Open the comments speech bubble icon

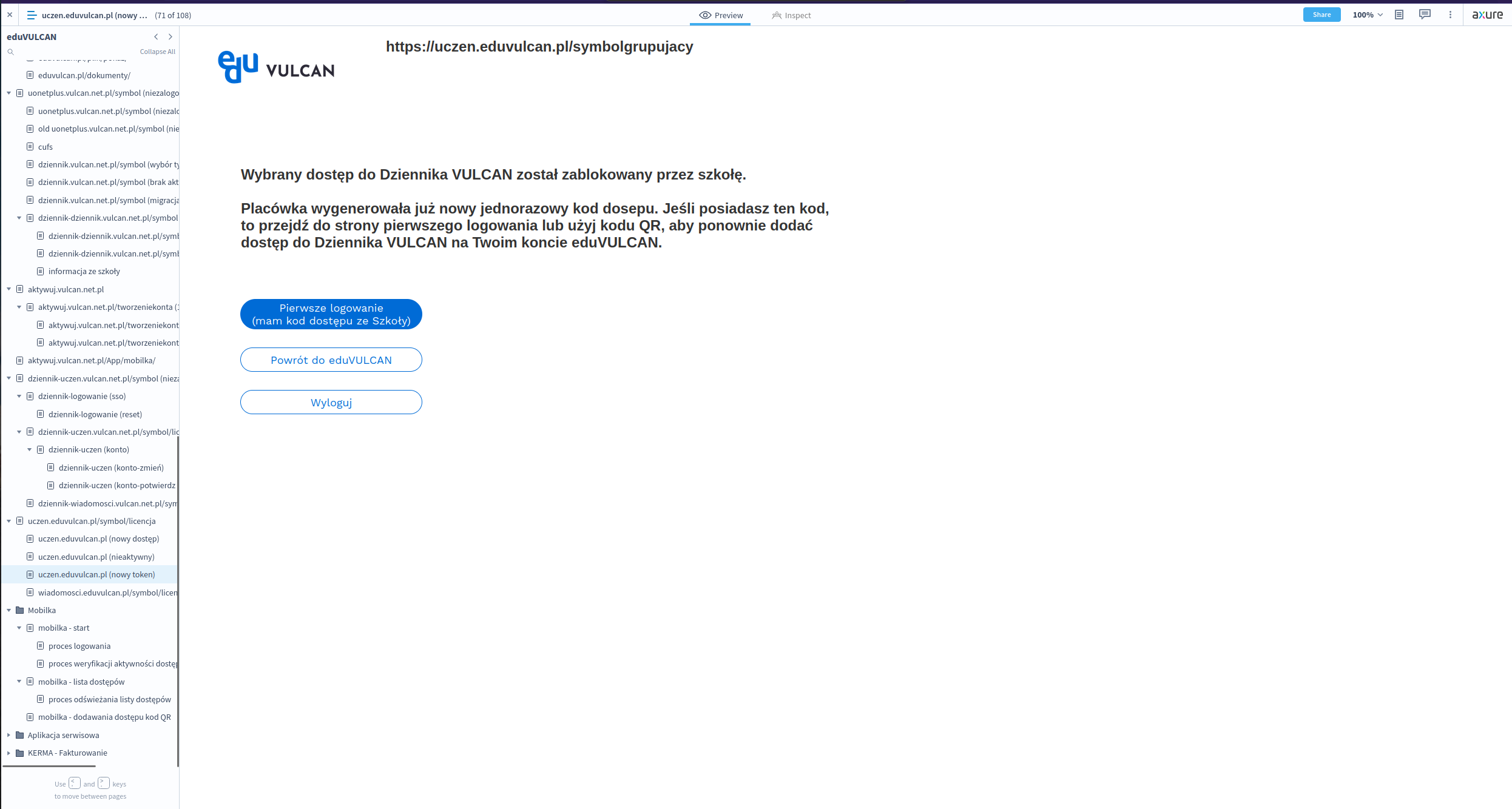tap(1425, 15)
